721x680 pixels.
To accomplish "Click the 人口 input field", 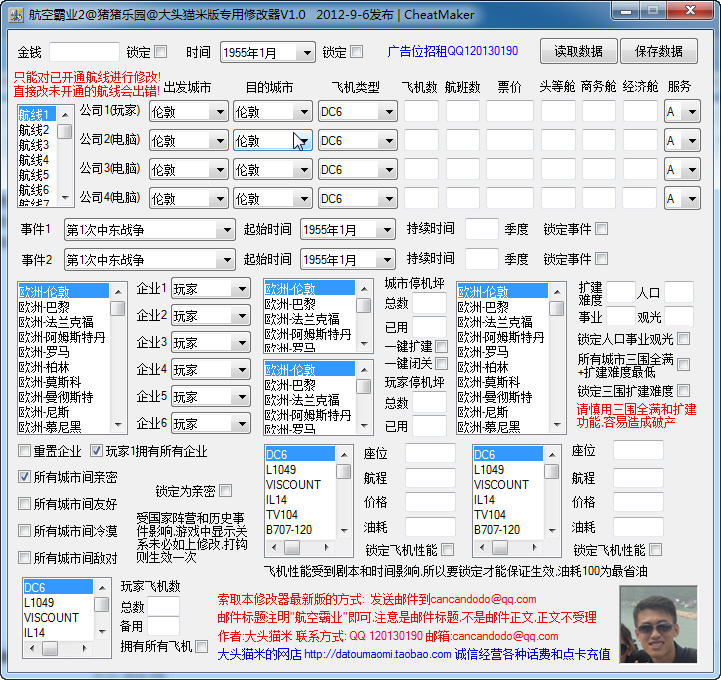I will coord(678,292).
